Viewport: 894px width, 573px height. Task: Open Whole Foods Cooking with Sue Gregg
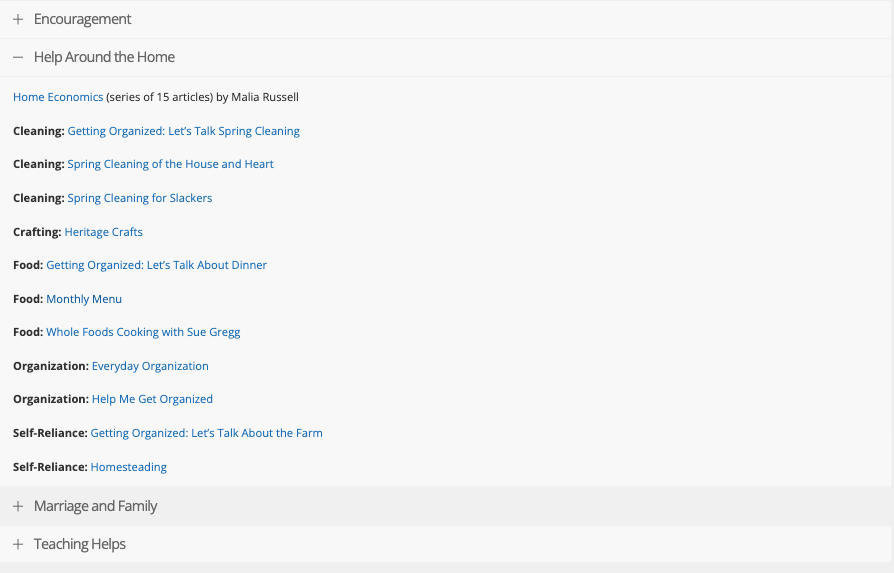coord(143,333)
